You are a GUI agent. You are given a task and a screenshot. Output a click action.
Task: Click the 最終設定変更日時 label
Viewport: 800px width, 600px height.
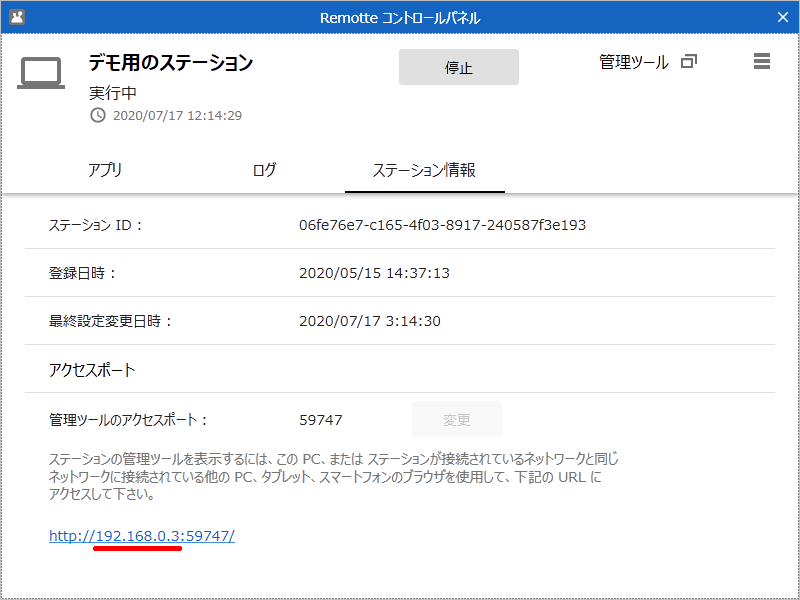coord(111,321)
